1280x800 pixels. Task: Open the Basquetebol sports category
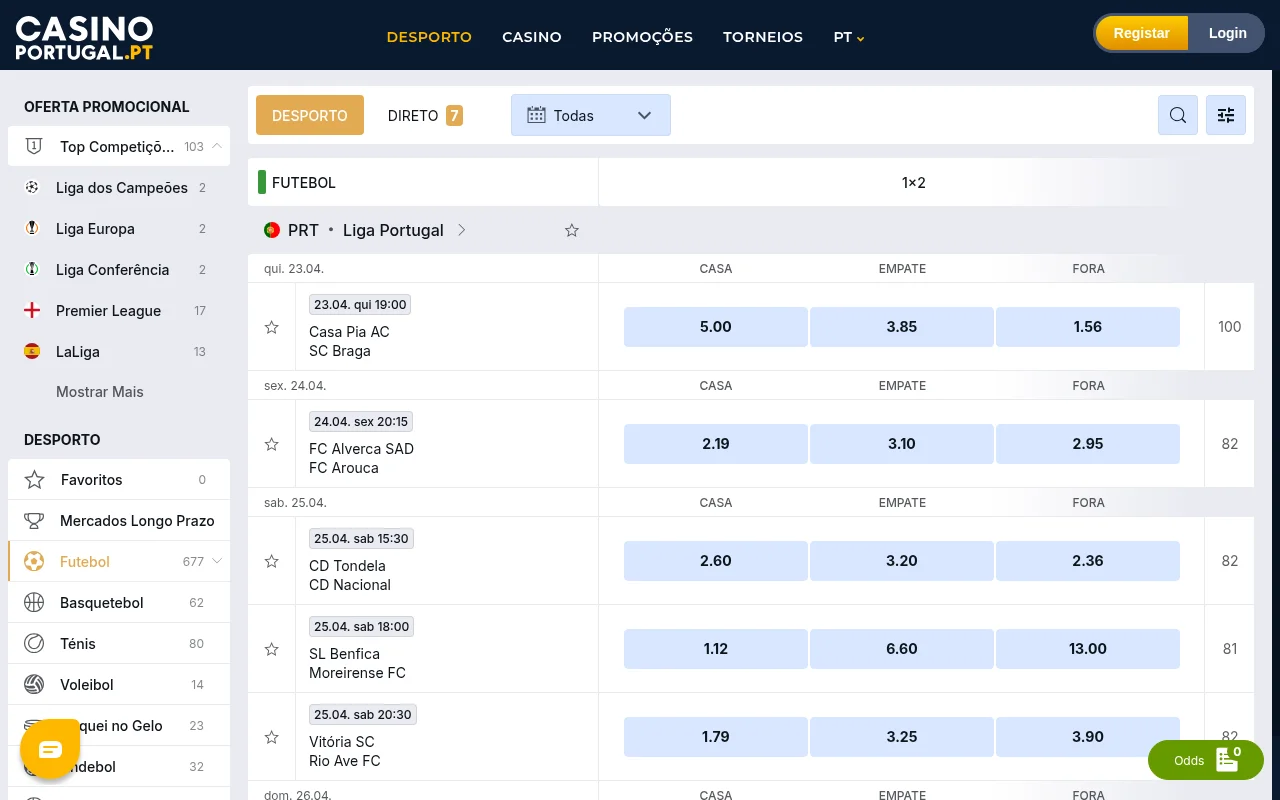click(x=119, y=603)
